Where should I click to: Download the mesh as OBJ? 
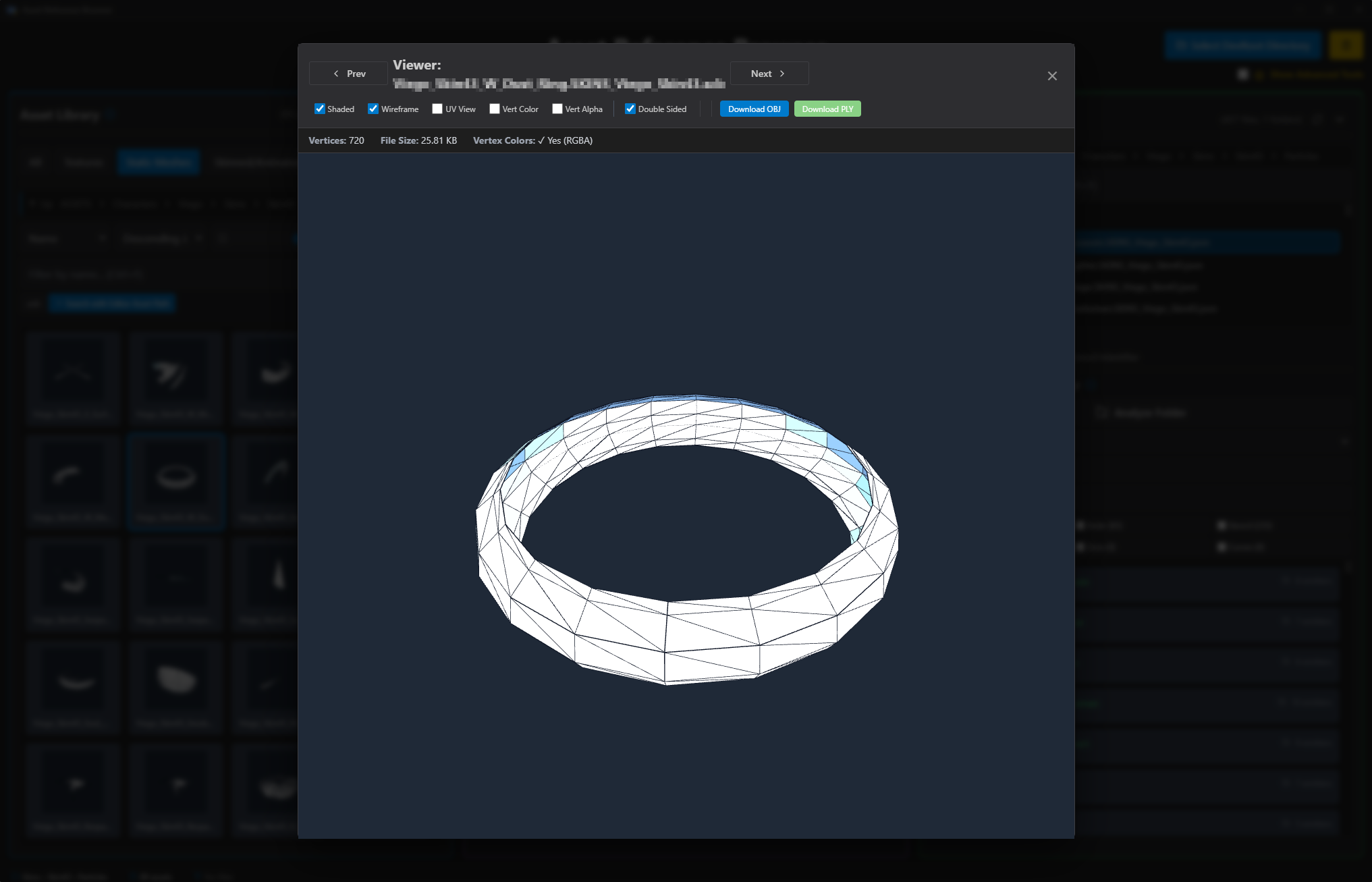coord(754,109)
